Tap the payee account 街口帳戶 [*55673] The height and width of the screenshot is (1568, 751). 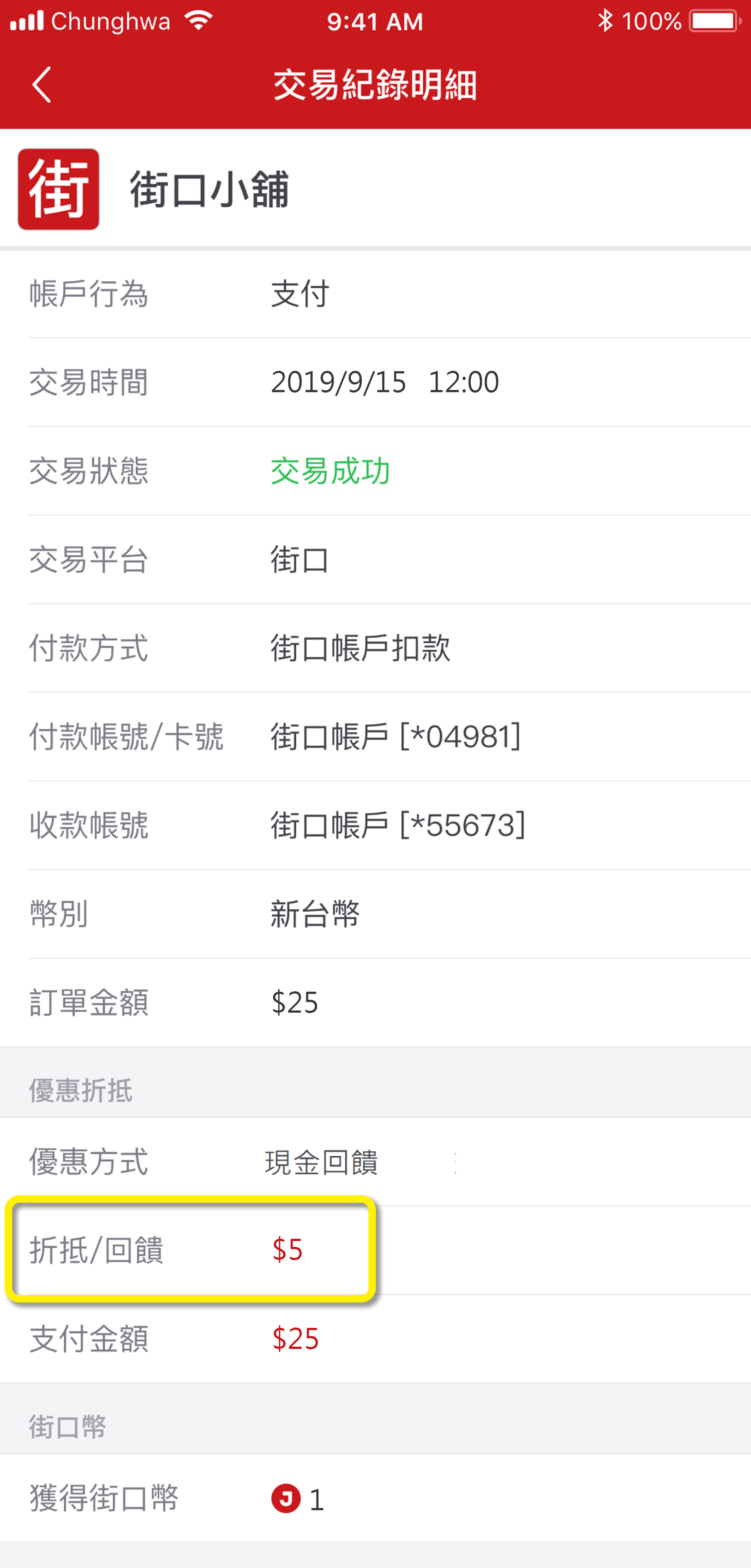[x=398, y=825]
